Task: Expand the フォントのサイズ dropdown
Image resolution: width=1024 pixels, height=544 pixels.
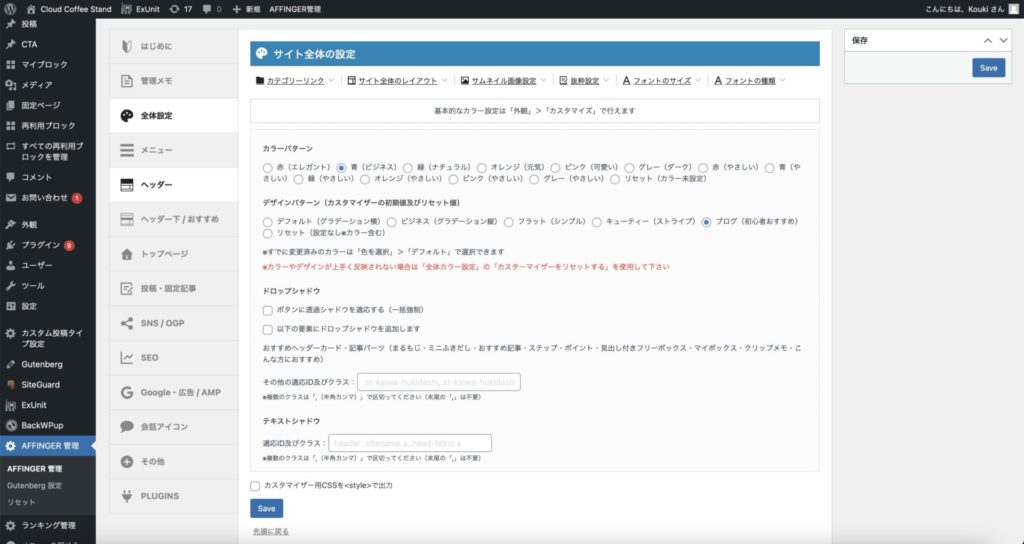Action: coord(662,81)
